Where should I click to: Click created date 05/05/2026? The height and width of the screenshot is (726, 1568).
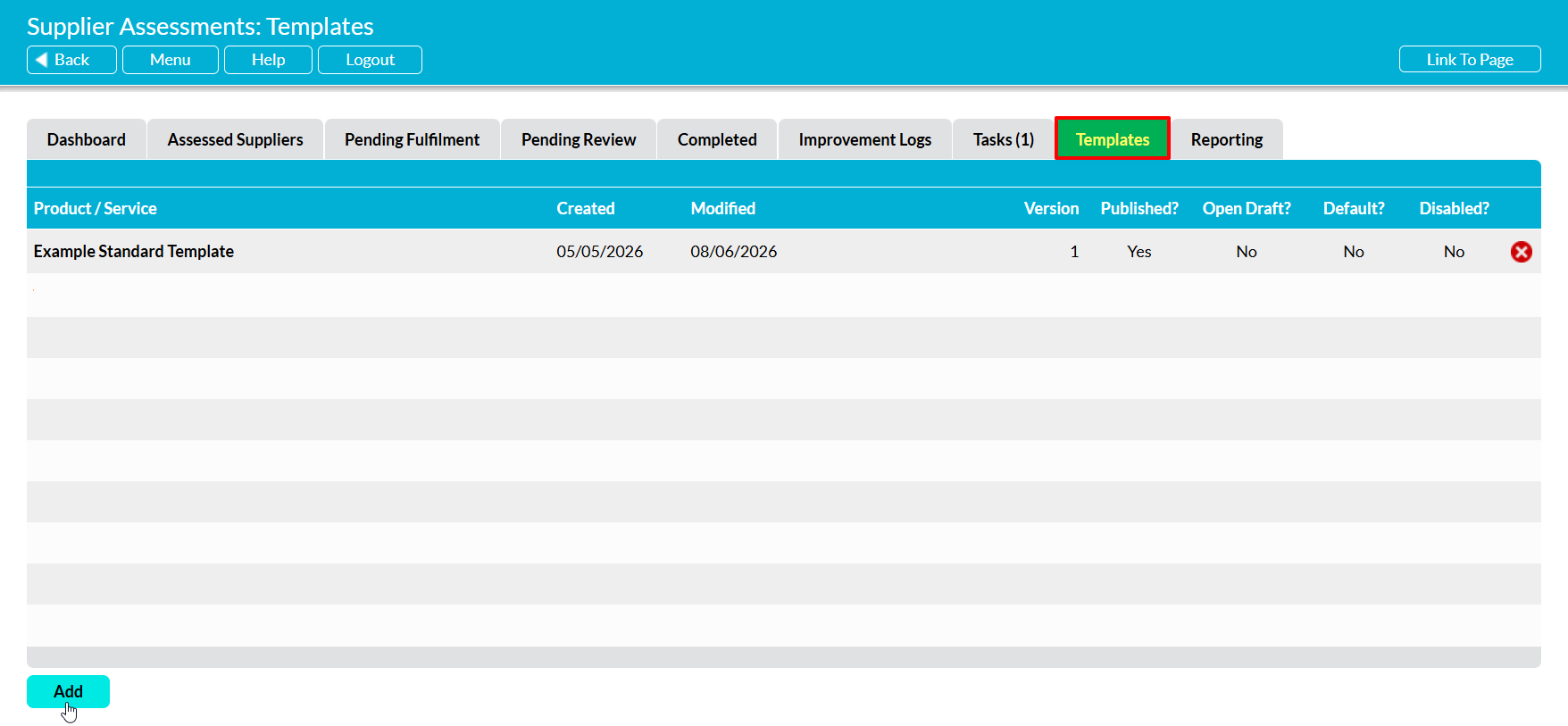(600, 252)
